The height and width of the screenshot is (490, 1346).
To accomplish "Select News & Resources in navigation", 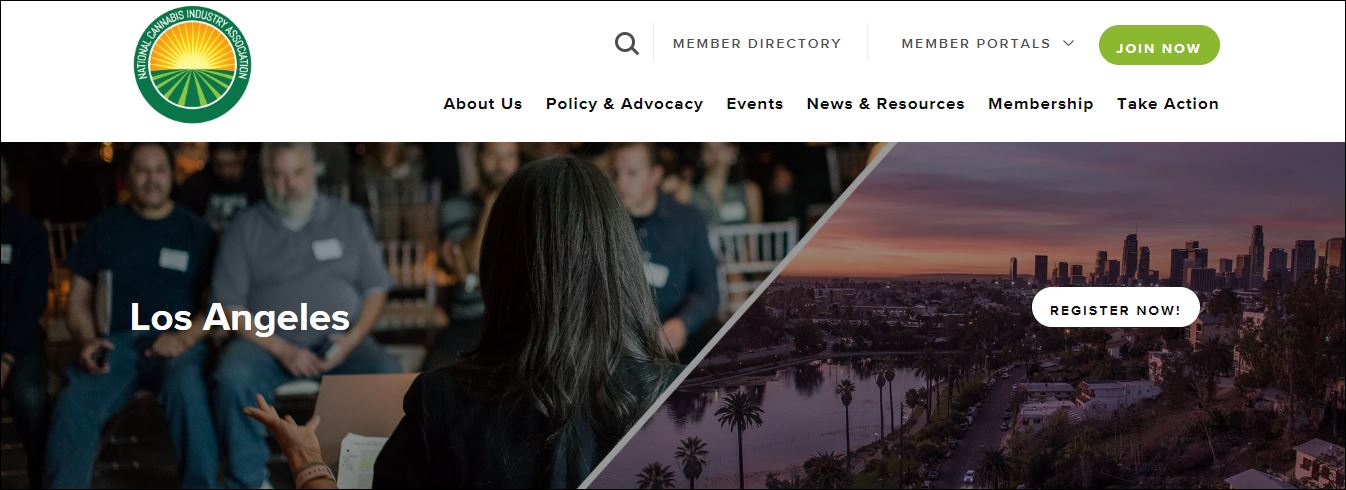I will (886, 104).
